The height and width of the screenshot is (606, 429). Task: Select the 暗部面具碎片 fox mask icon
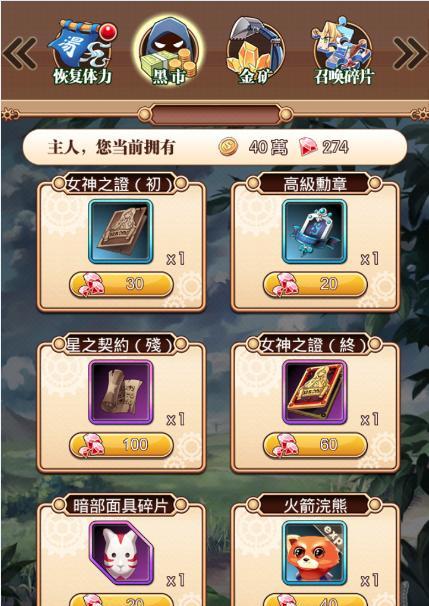coord(121,553)
